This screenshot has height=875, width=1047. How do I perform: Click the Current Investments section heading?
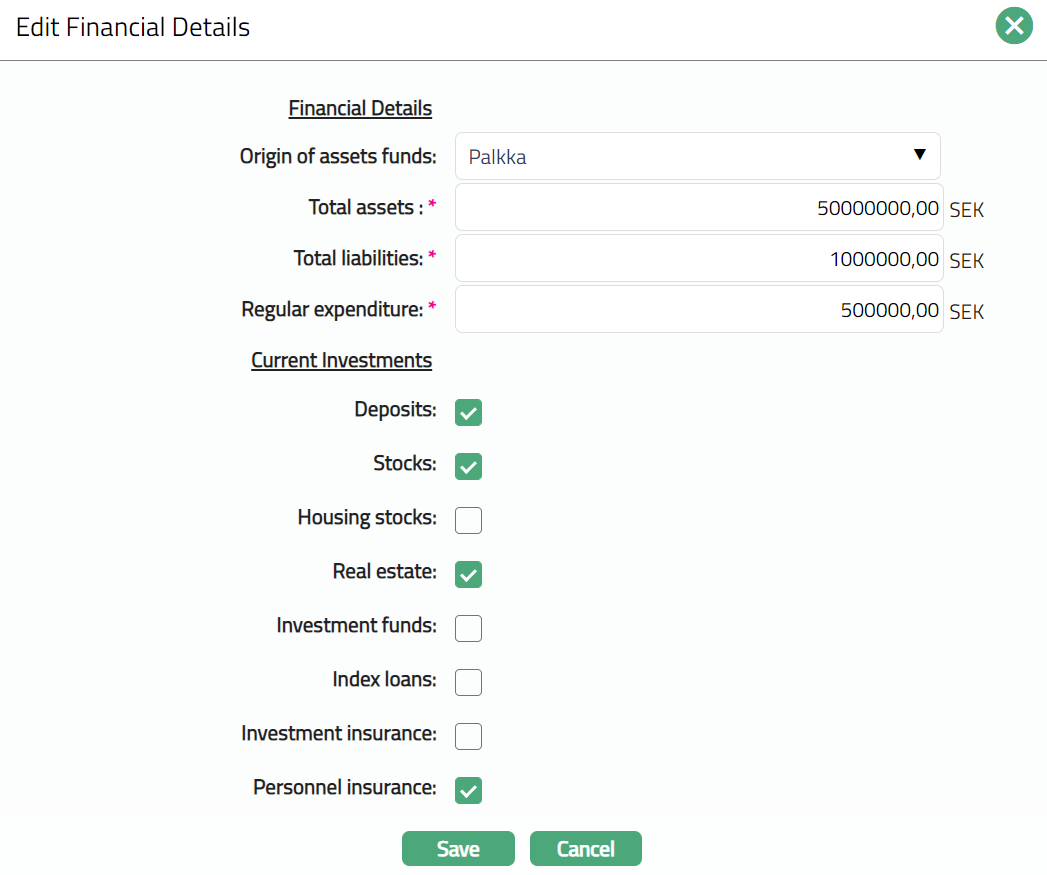coord(341,360)
